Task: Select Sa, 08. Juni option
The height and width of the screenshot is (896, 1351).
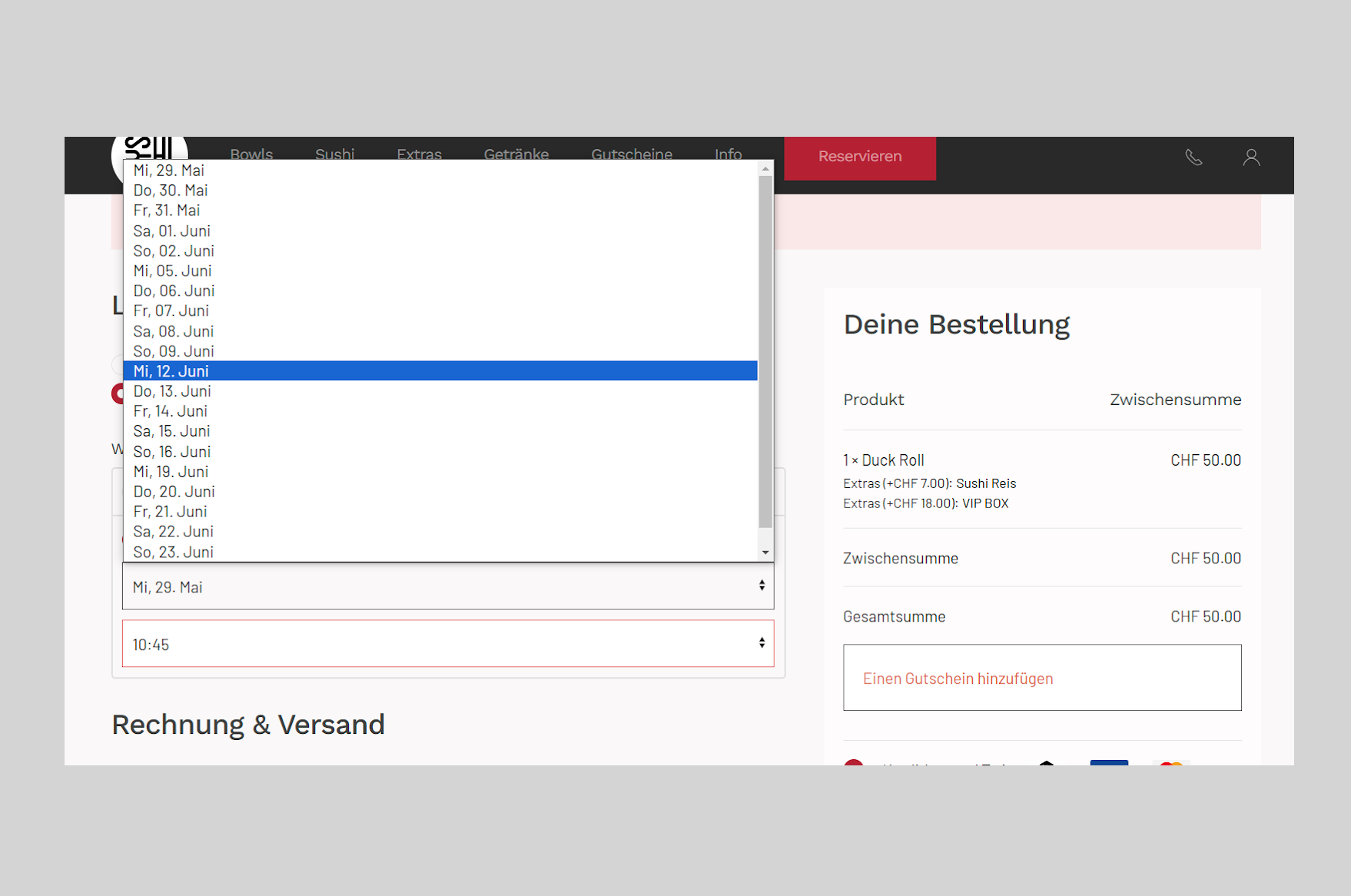Action: click(x=440, y=331)
